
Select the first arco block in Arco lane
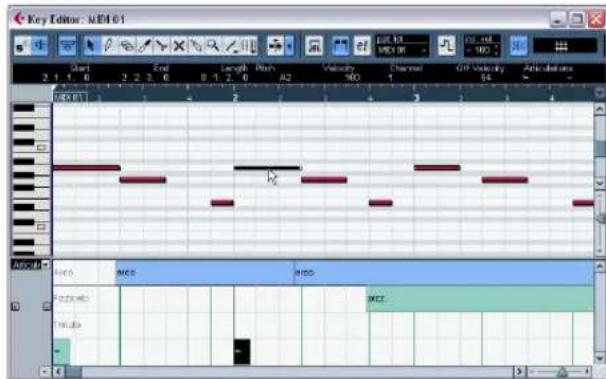[x=205, y=272]
